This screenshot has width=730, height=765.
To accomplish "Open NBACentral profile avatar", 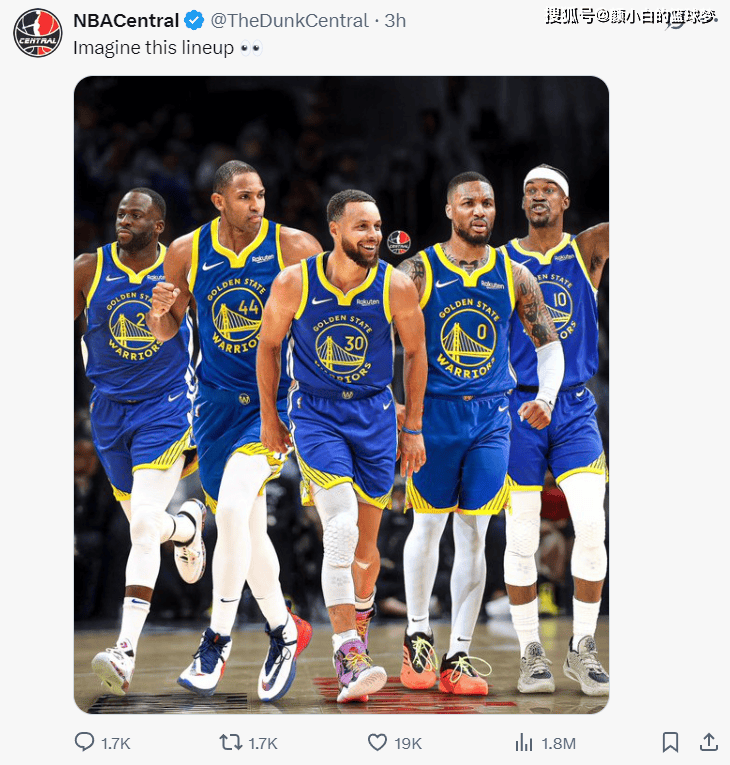I will 38,33.
